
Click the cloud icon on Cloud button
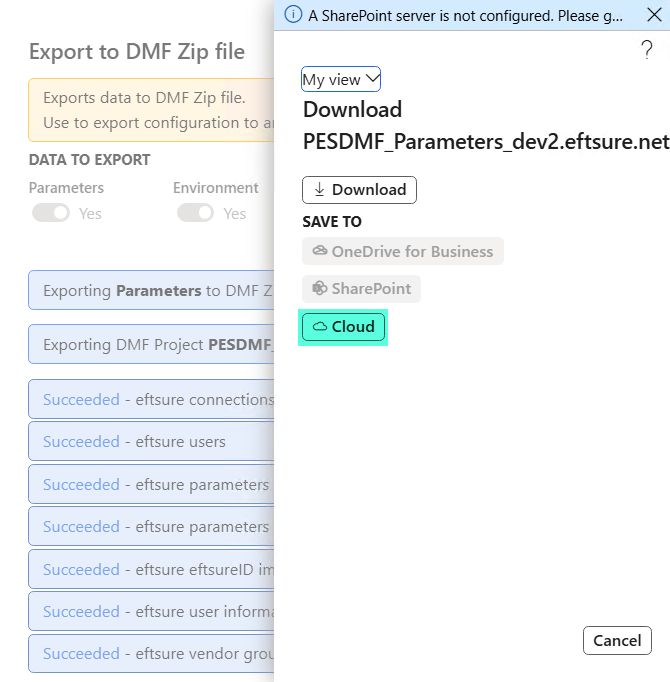coord(320,326)
